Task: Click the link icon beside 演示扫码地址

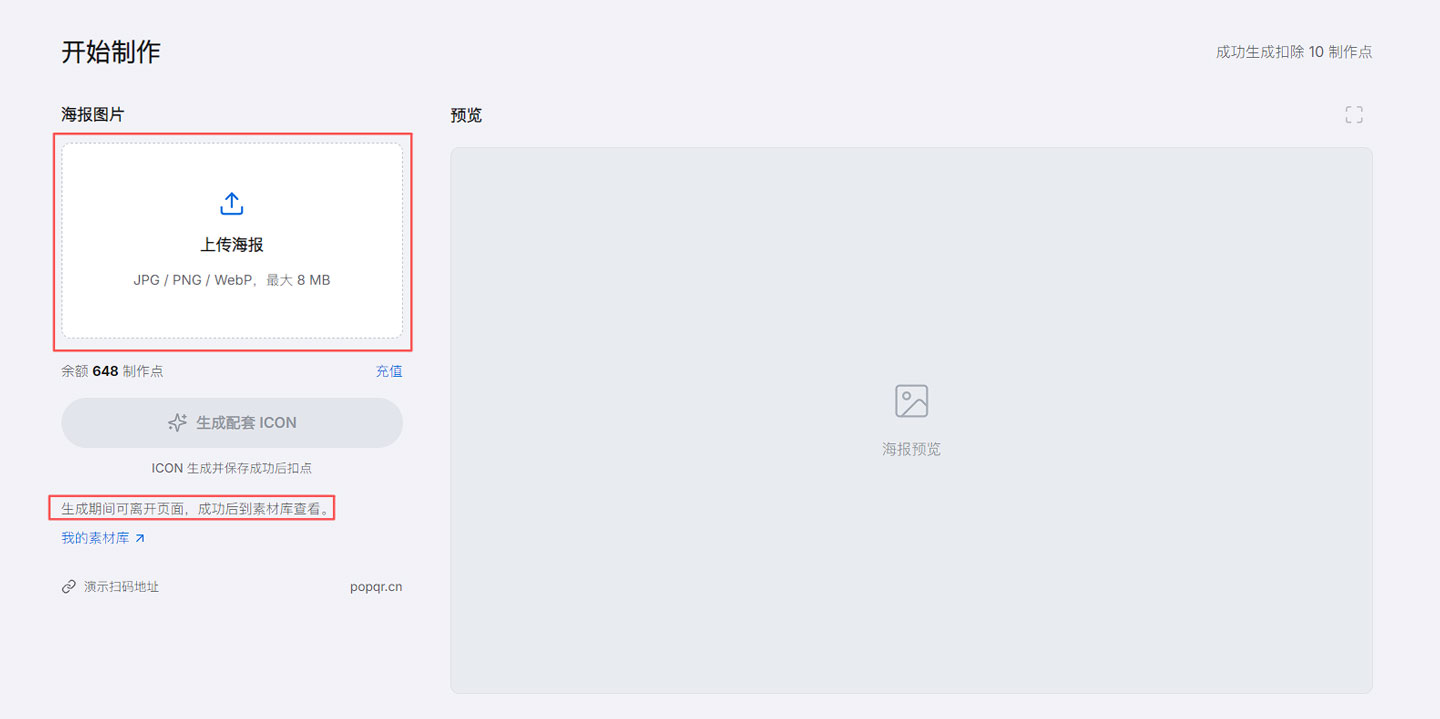Action: (x=69, y=587)
